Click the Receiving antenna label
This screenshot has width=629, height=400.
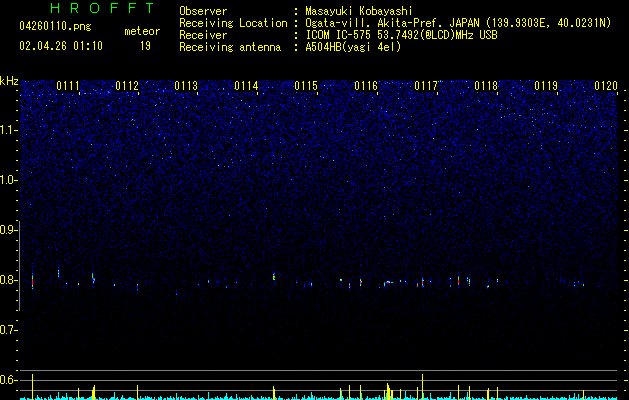(x=230, y=47)
